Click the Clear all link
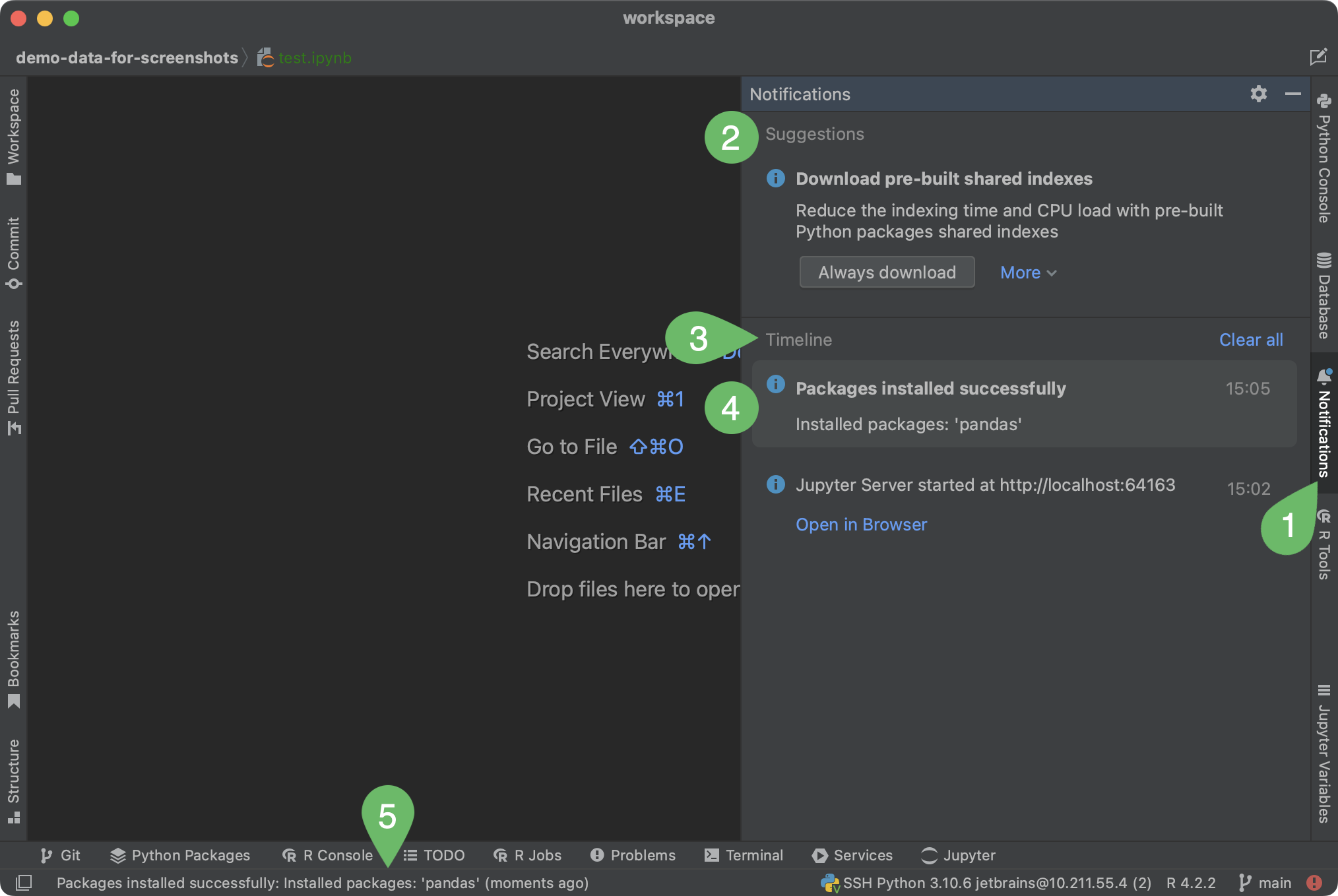The image size is (1338, 896). tap(1250, 339)
